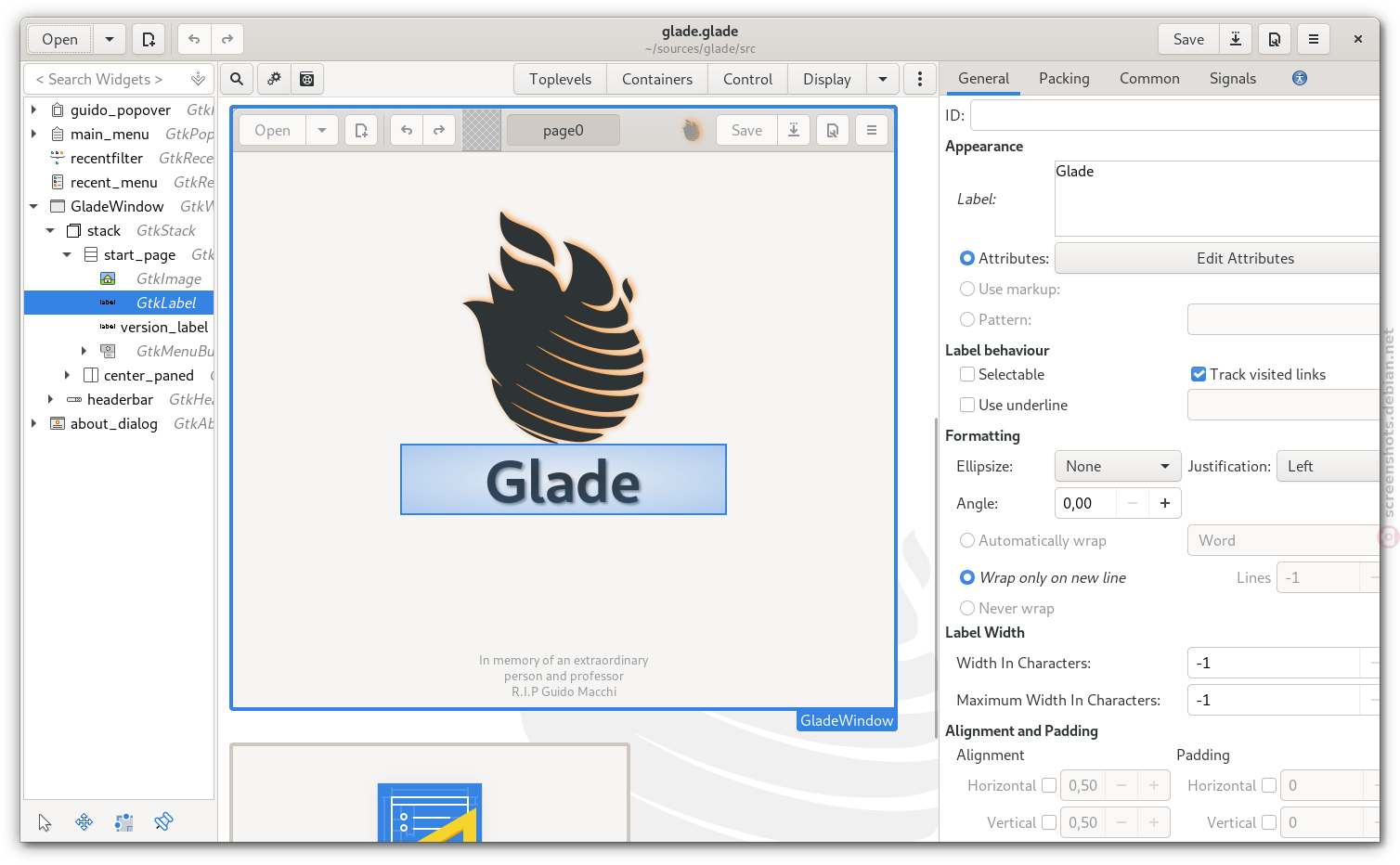Open the Containers widget group
The width and height of the screenshot is (1400, 865).
pyautogui.click(x=657, y=79)
